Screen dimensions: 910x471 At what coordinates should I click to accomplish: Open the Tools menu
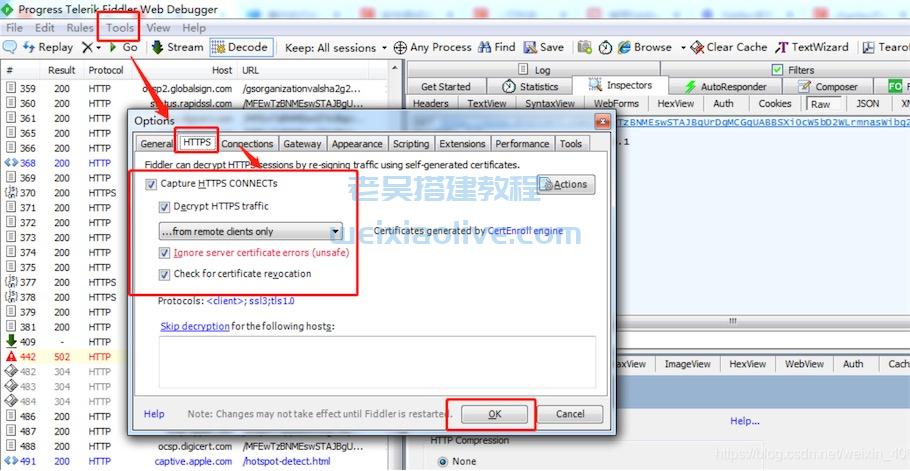[120, 28]
